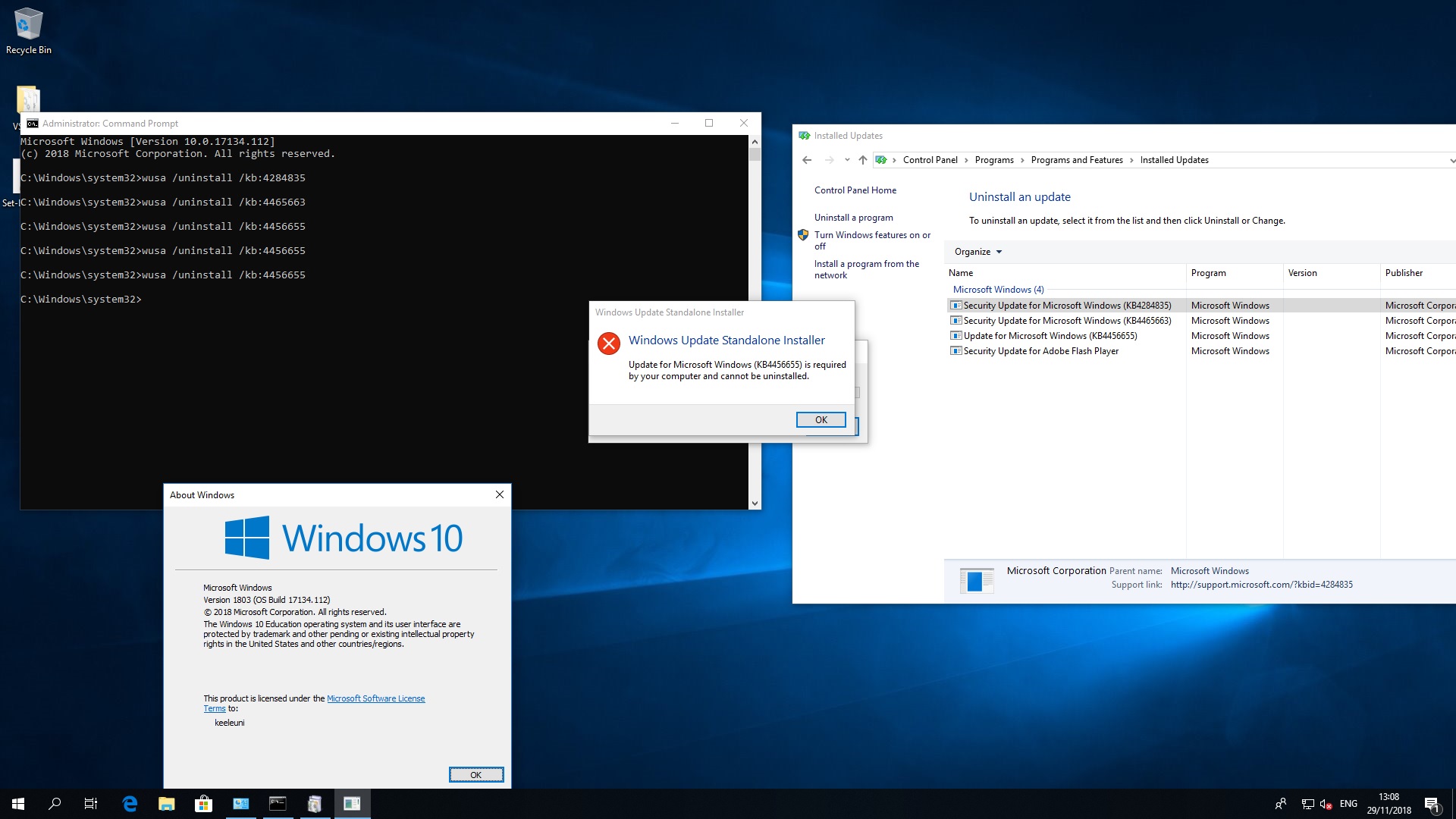Viewport: 1456px width, 819px height.
Task: Open the clock showing 13:08
Action: (1389, 804)
